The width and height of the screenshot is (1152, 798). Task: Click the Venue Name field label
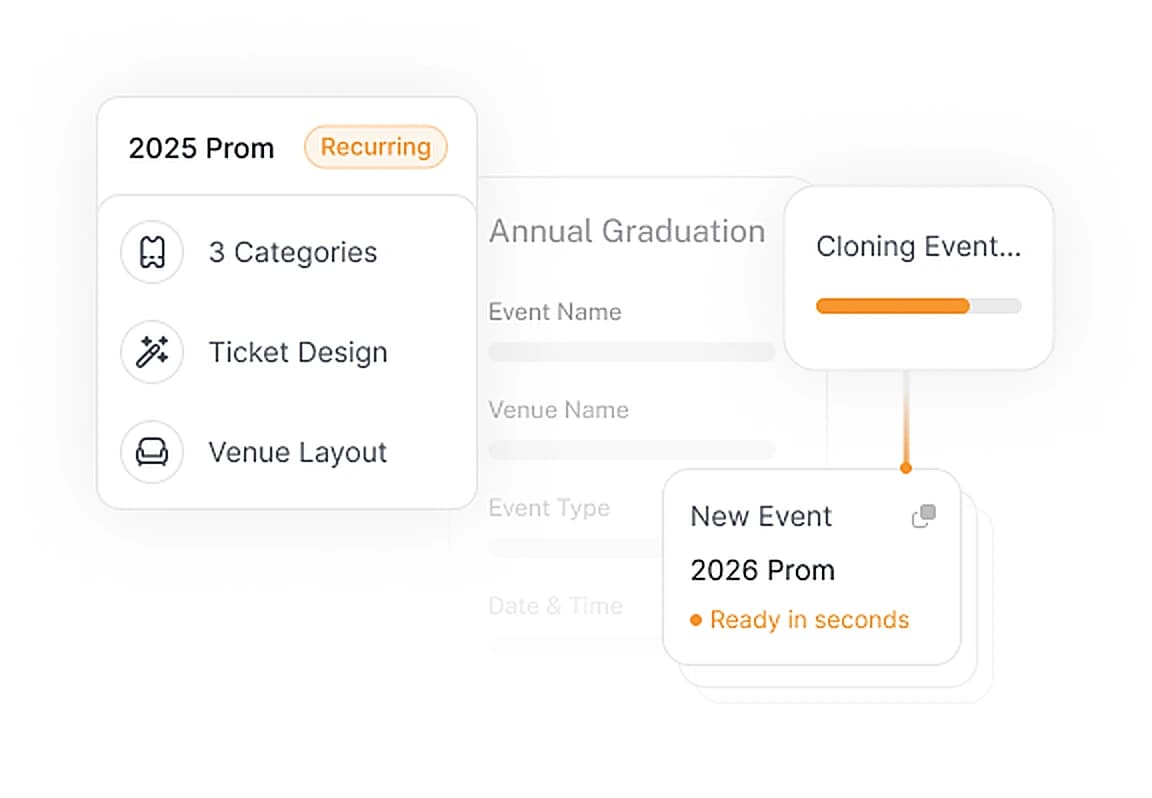(x=559, y=410)
